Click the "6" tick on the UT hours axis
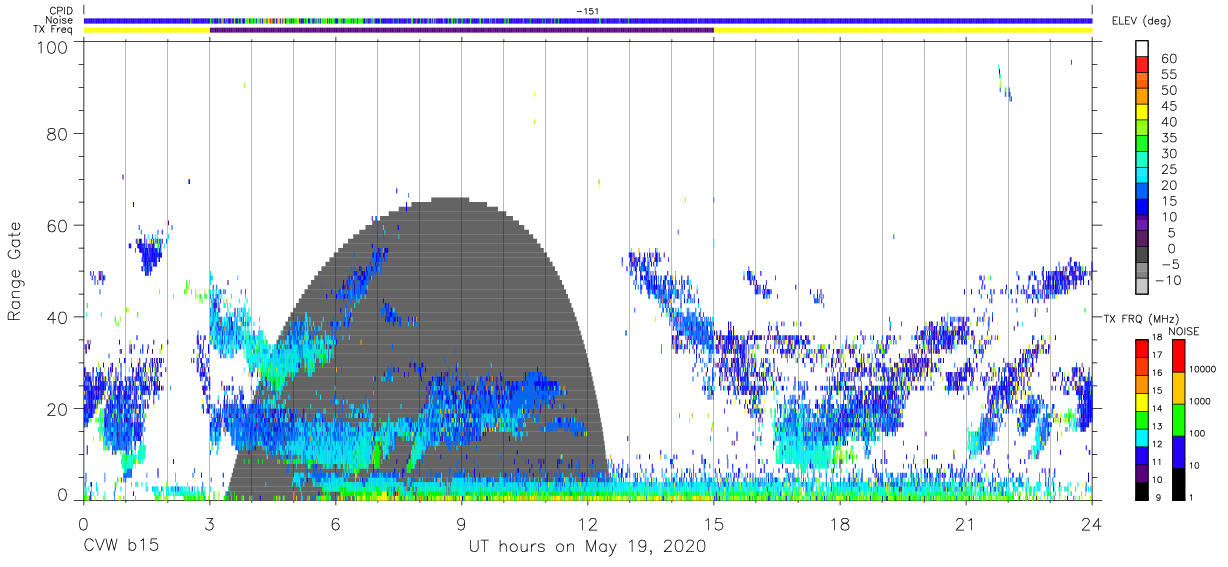This screenshot has height=567, width=1228. click(x=335, y=525)
